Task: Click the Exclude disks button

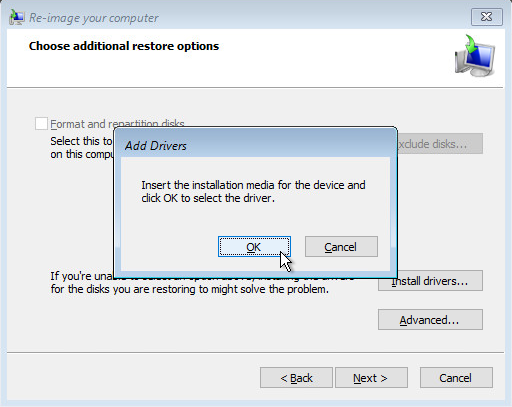Action: (x=440, y=144)
